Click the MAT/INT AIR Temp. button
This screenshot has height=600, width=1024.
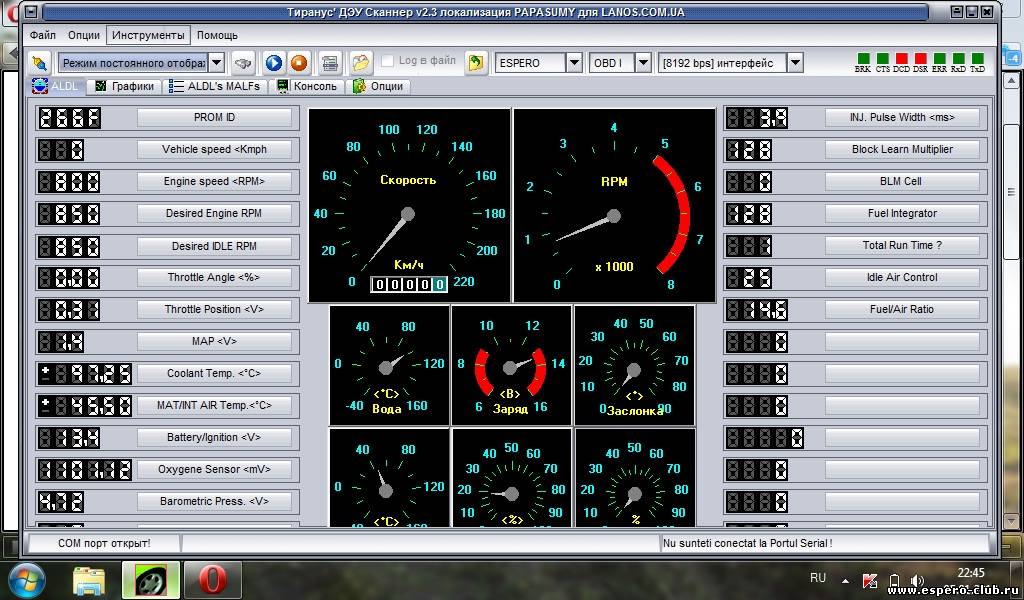click(214, 405)
